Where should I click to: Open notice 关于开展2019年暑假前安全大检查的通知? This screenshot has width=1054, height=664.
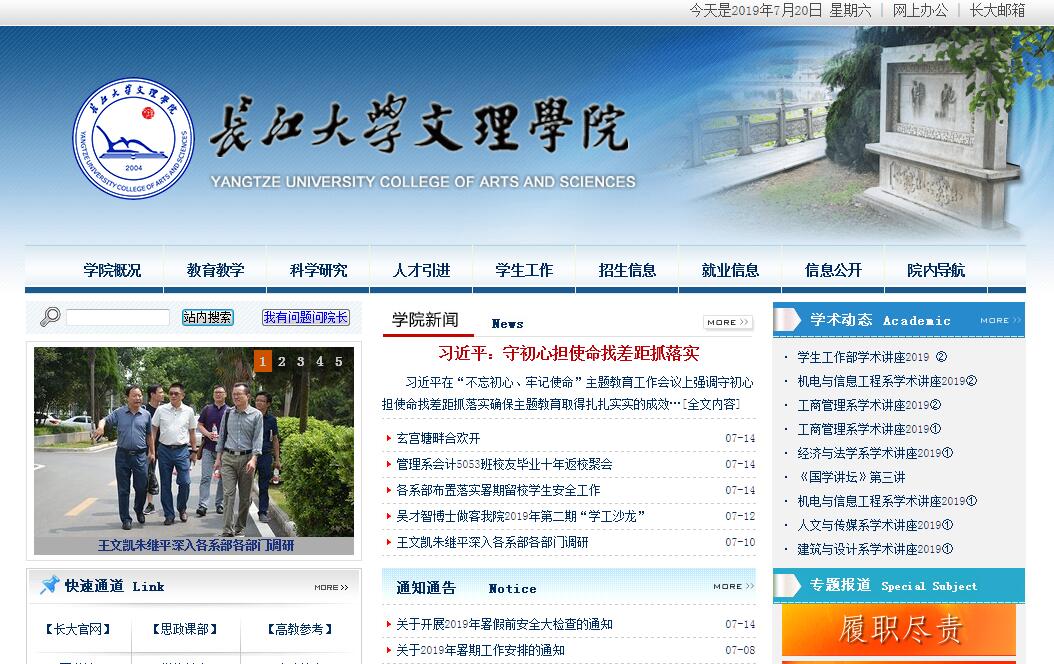[504, 624]
